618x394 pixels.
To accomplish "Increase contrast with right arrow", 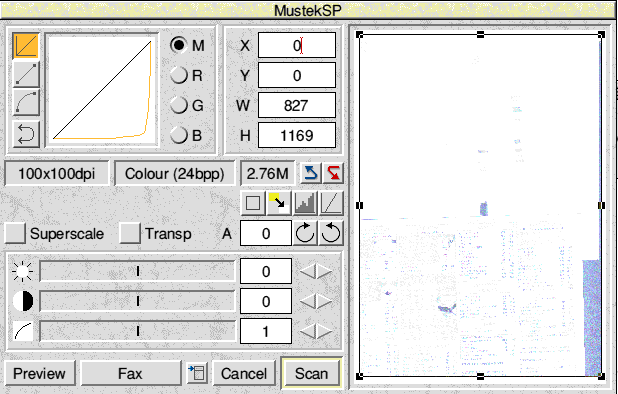I will tap(324, 301).
